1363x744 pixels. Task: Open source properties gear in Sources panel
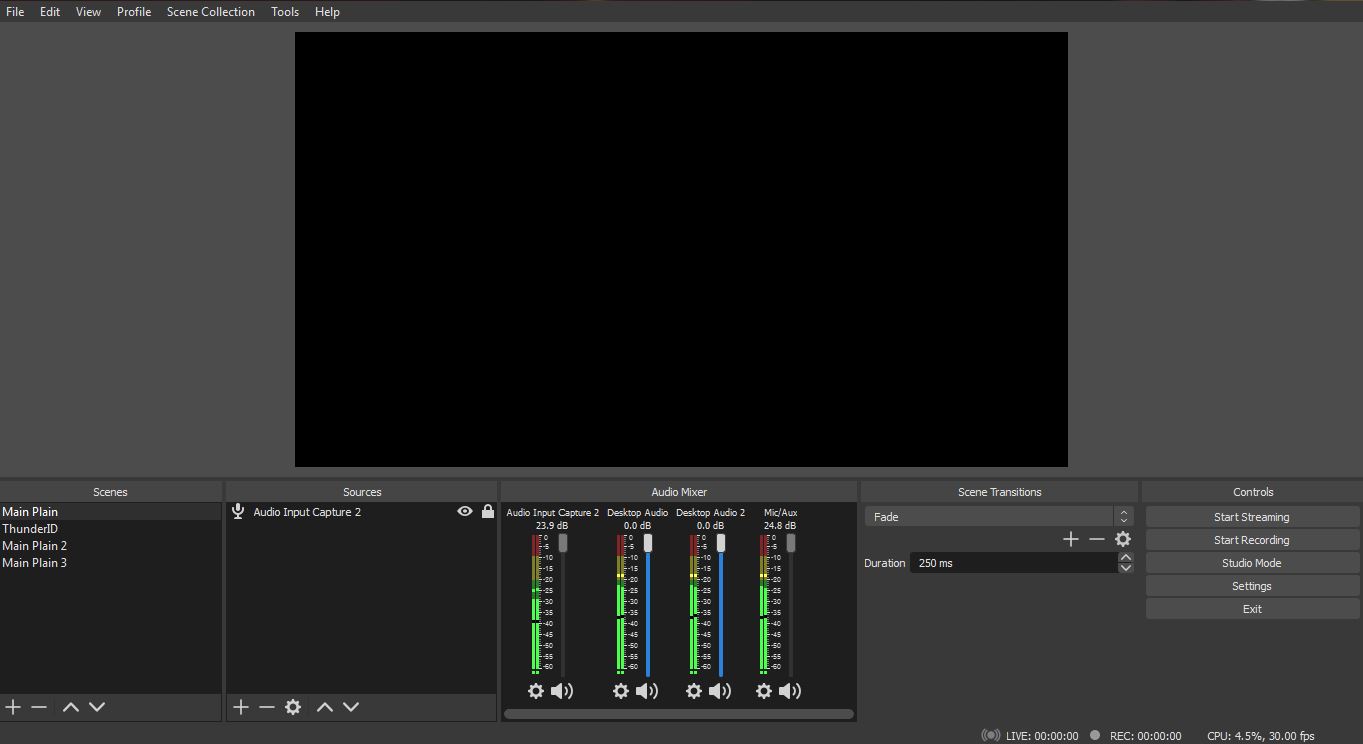coord(293,707)
